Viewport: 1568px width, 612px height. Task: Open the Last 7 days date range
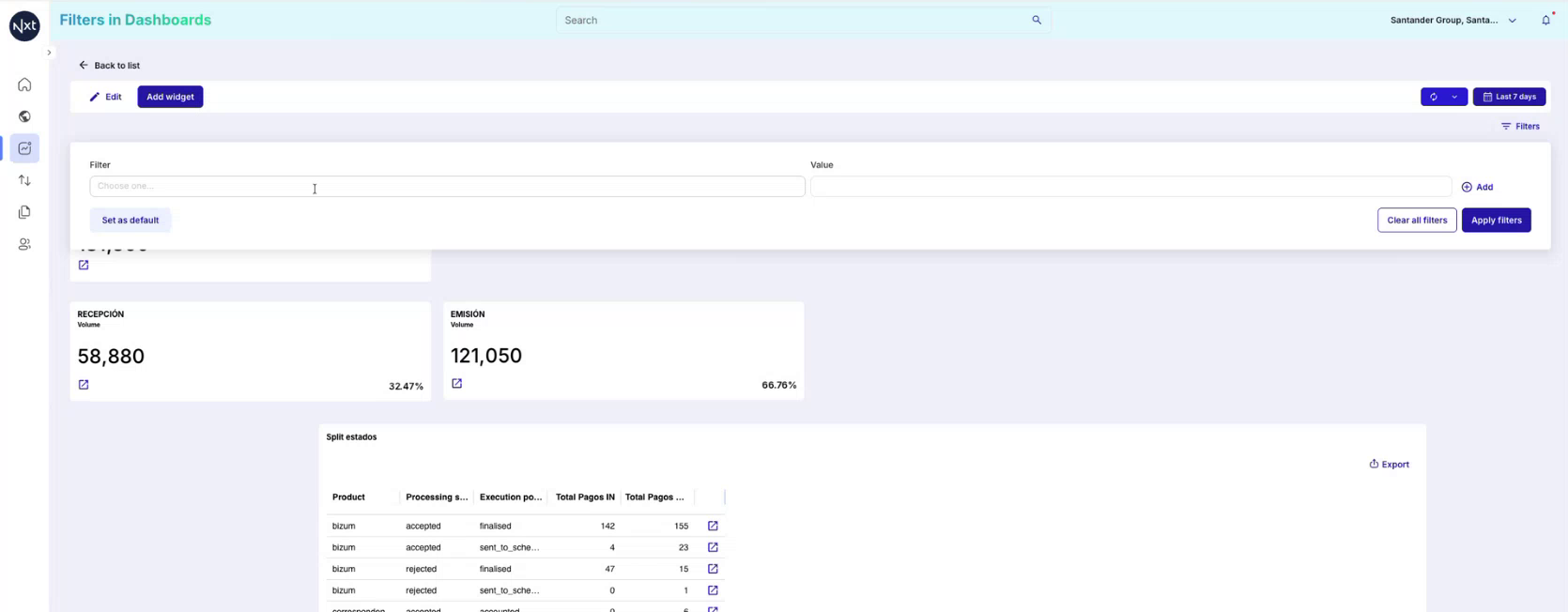coord(1509,97)
